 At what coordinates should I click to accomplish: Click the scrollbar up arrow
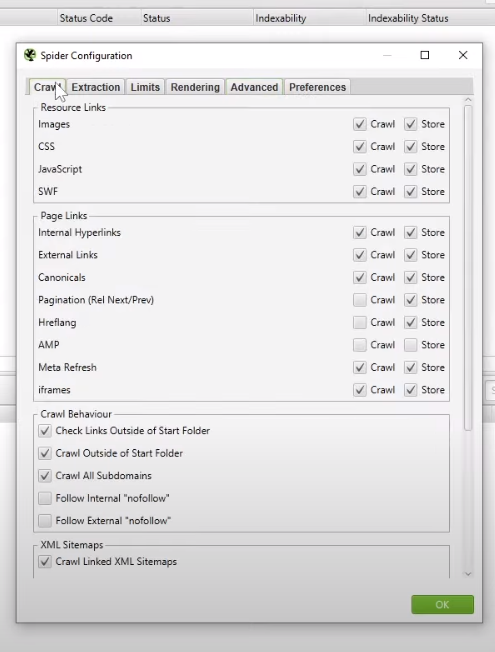(x=468, y=100)
